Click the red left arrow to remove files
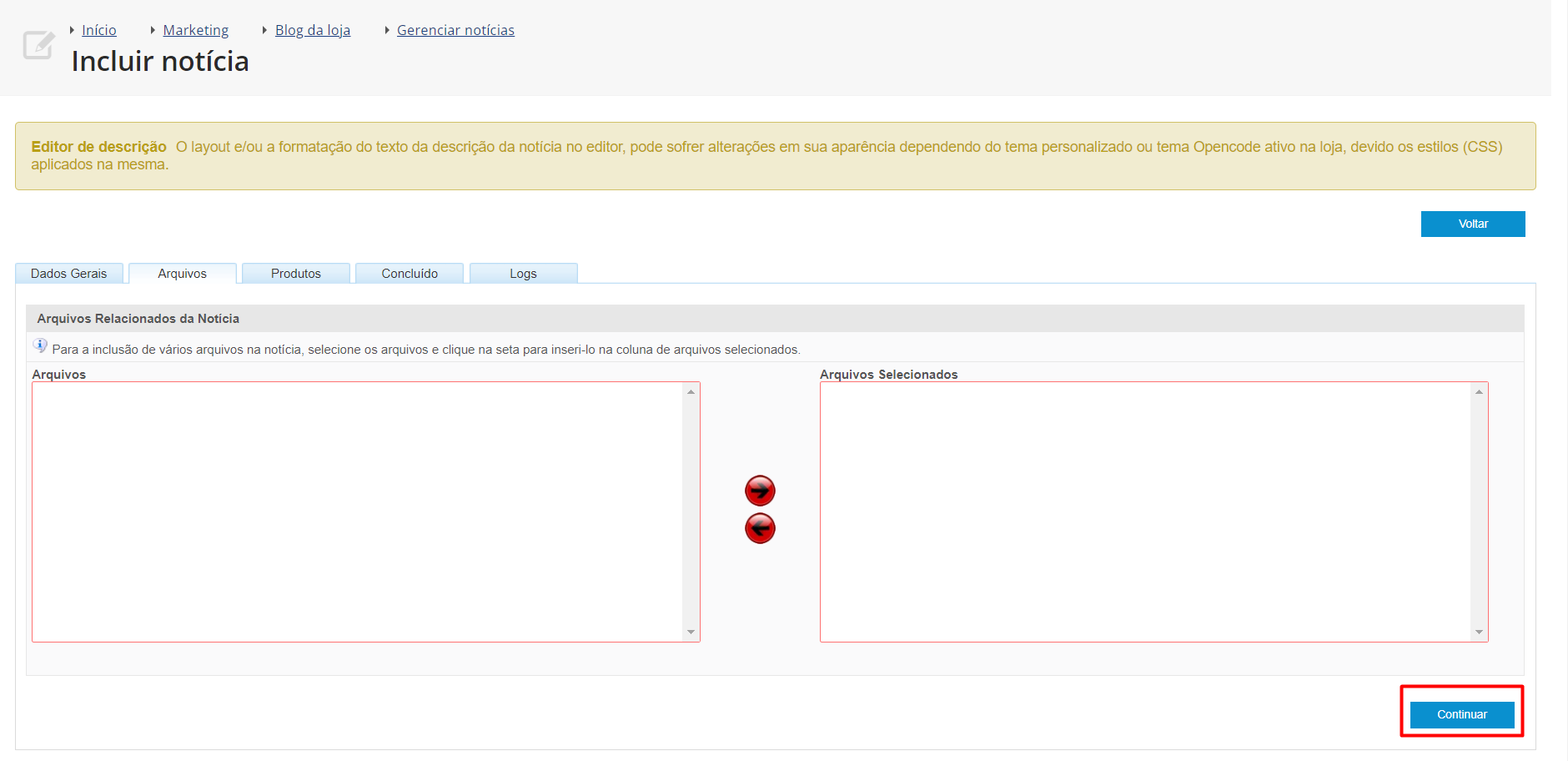Screen dimensions: 1568x761 pyautogui.click(x=760, y=528)
